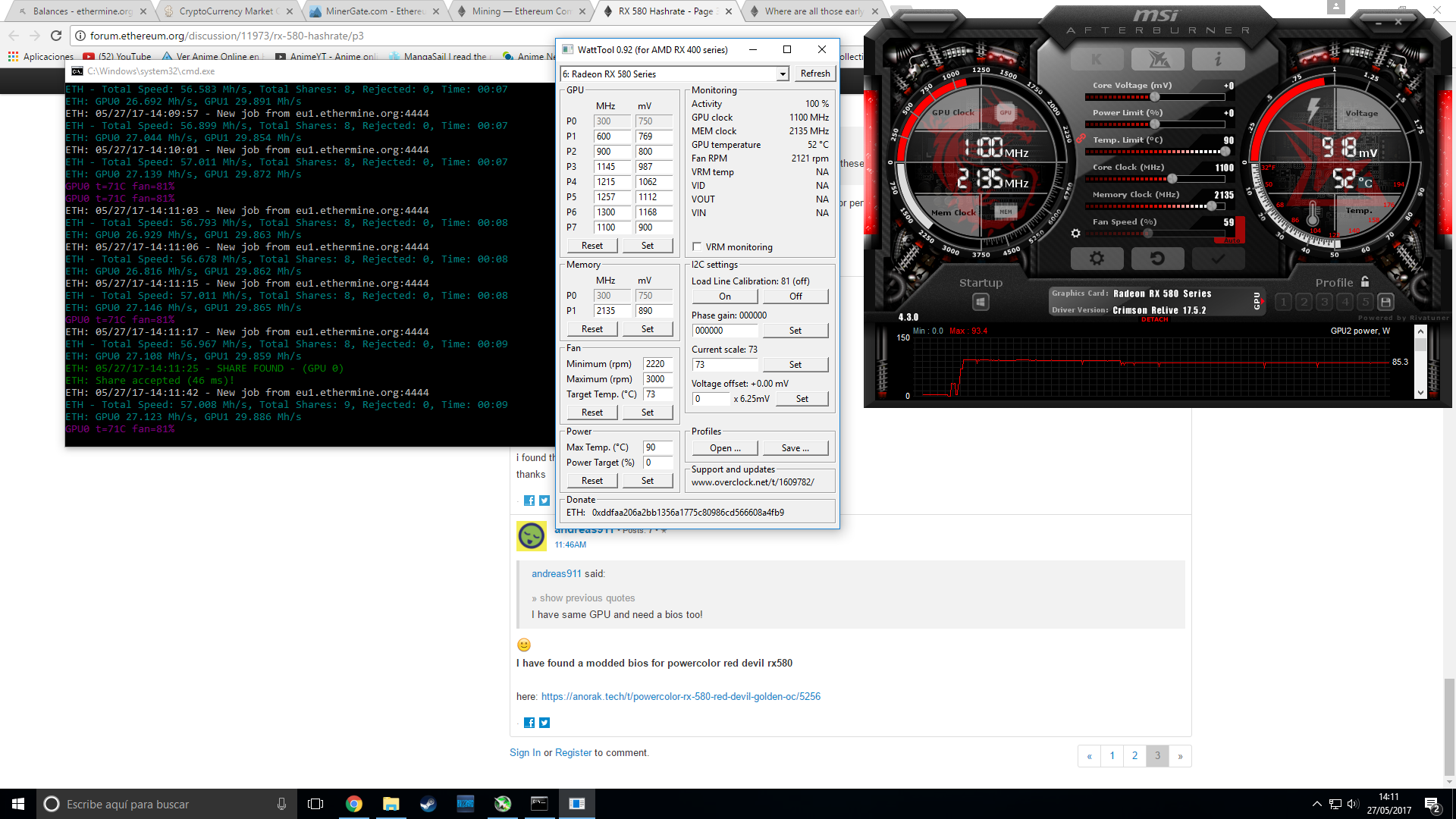This screenshot has height=819, width=1456.
Task: Detach the Afterburner monitoring graph
Action: click(x=1154, y=319)
